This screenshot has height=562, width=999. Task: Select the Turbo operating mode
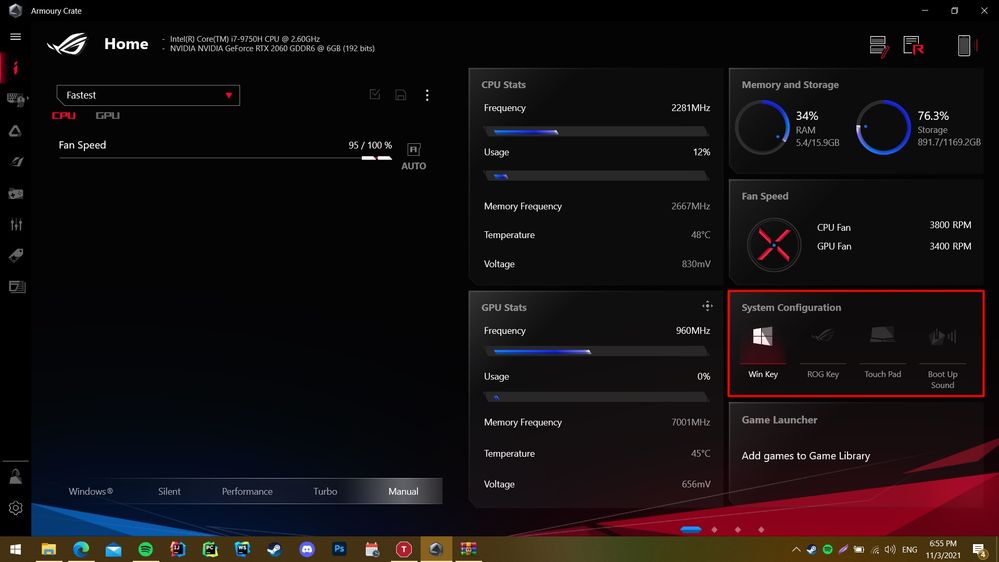pos(325,491)
